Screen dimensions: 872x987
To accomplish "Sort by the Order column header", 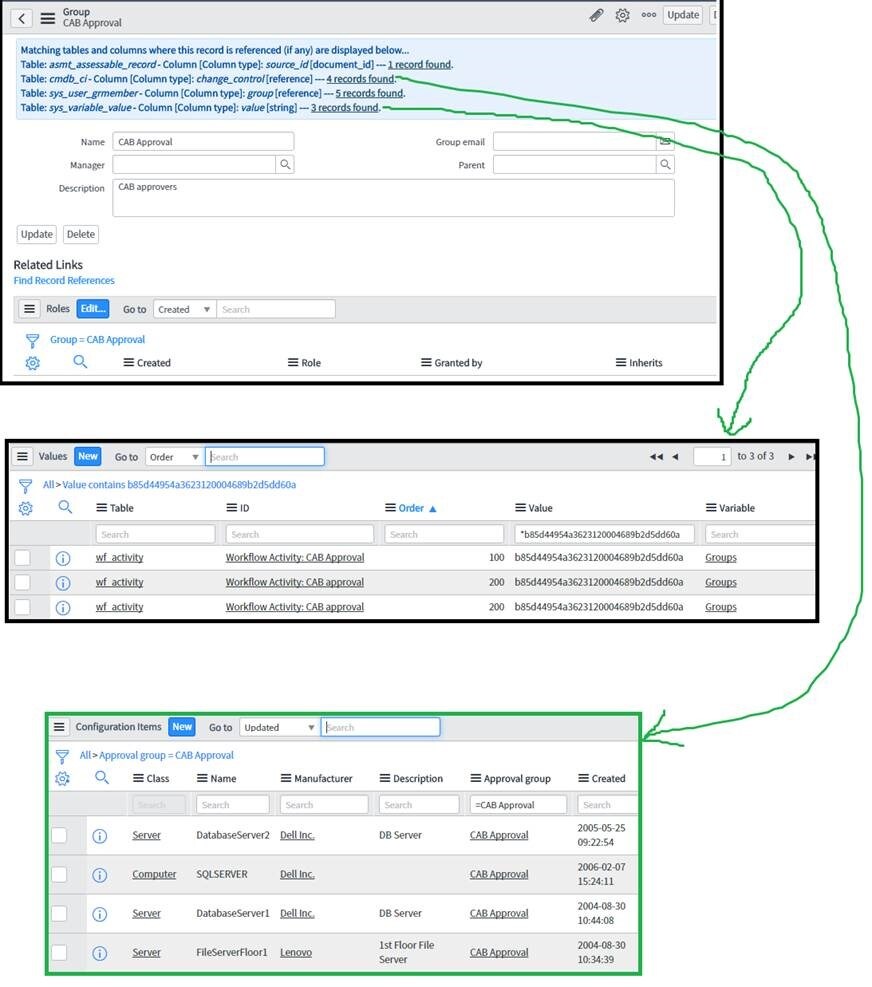I will tap(411, 508).
